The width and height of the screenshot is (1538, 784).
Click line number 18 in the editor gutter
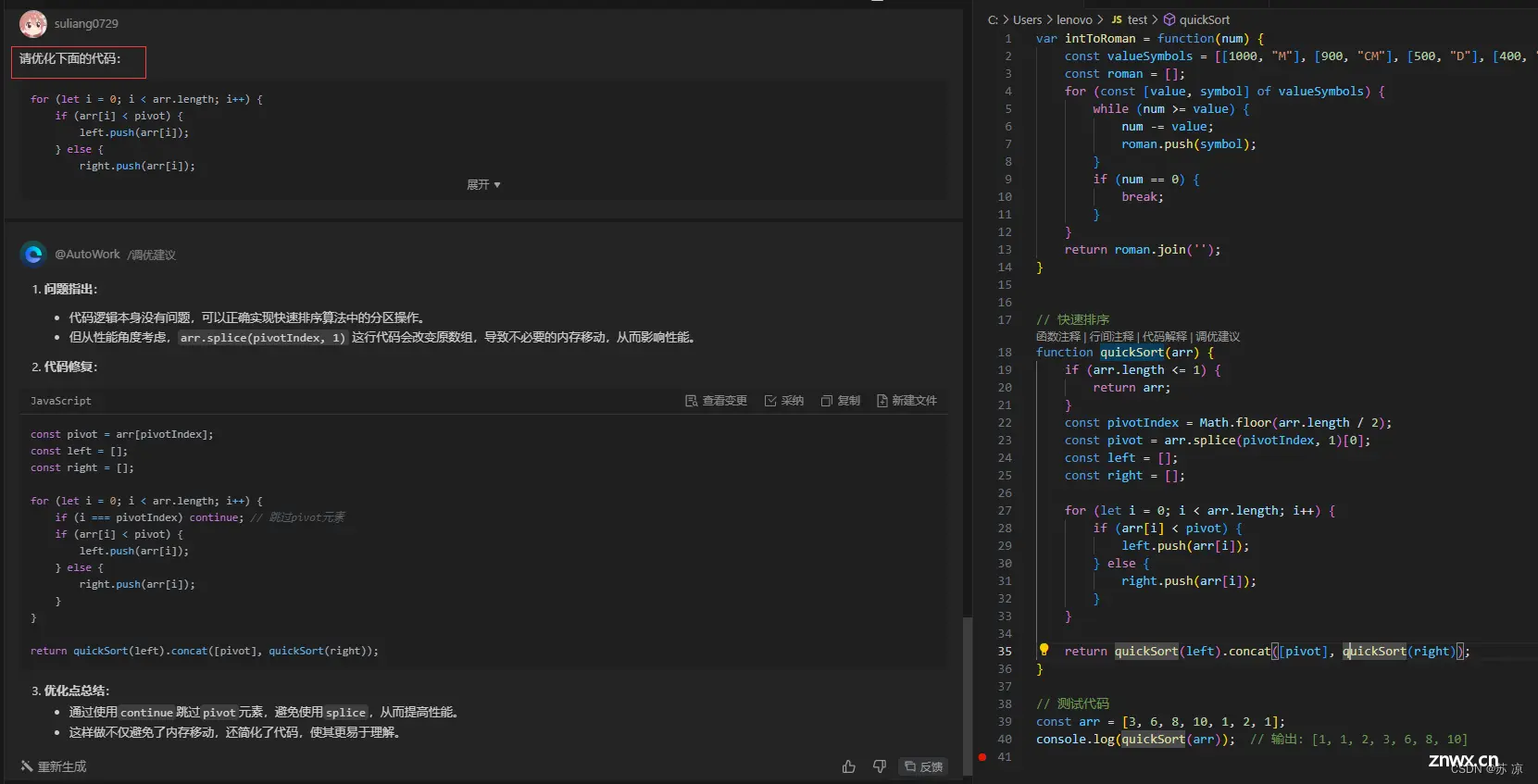click(x=1005, y=353)
